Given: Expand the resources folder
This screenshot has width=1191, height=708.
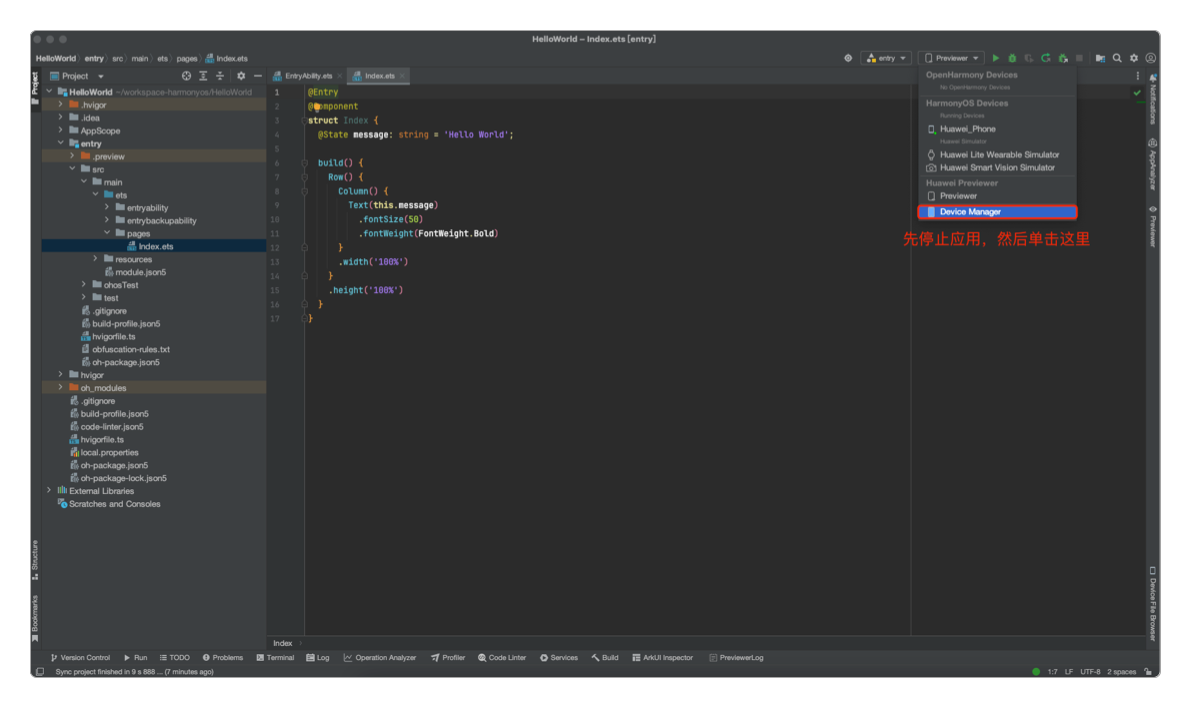Looking at the screenshot, I should [x=96, y=259].
